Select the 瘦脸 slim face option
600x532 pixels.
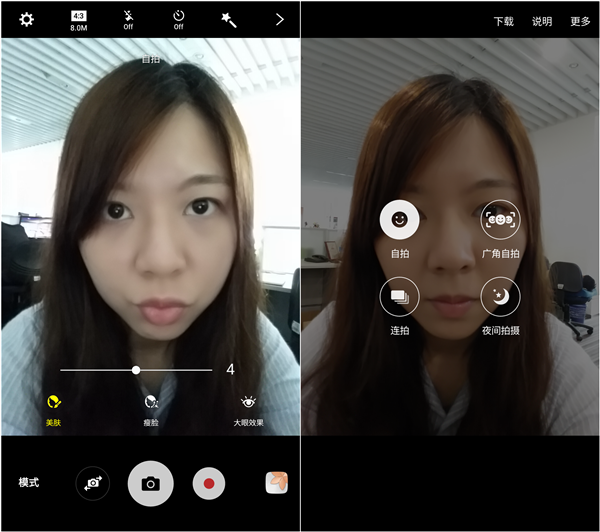click(151, 408)
